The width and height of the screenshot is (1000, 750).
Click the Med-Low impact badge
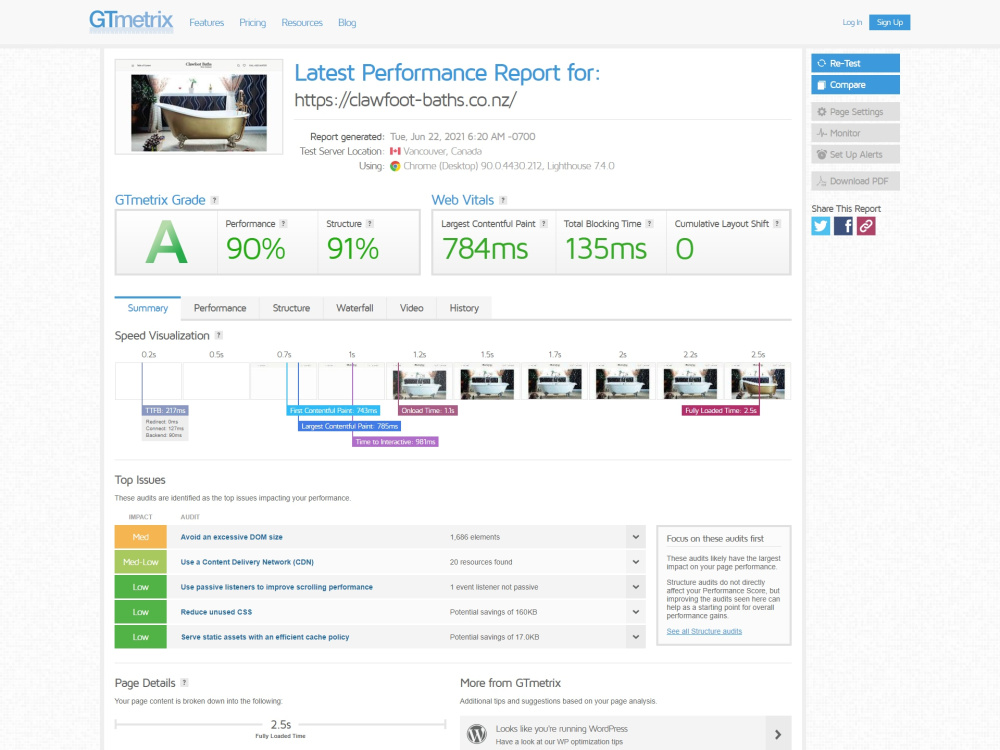[x=140, y=562]
